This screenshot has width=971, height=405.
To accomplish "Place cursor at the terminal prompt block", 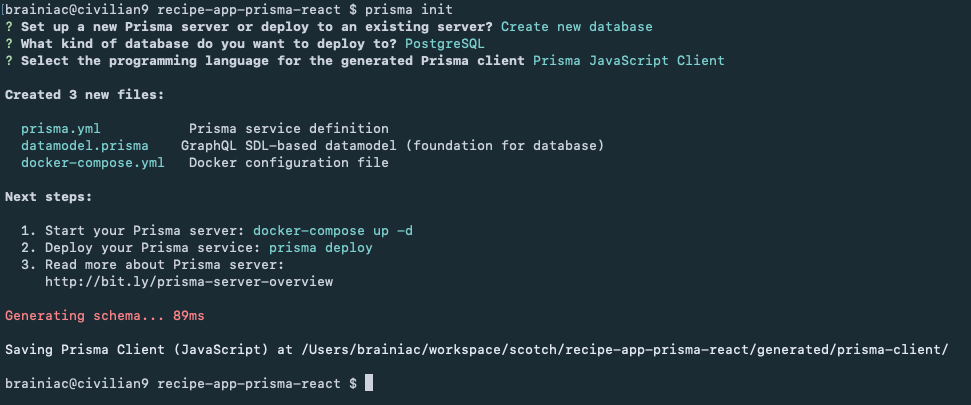I will (x=369, y=383).
